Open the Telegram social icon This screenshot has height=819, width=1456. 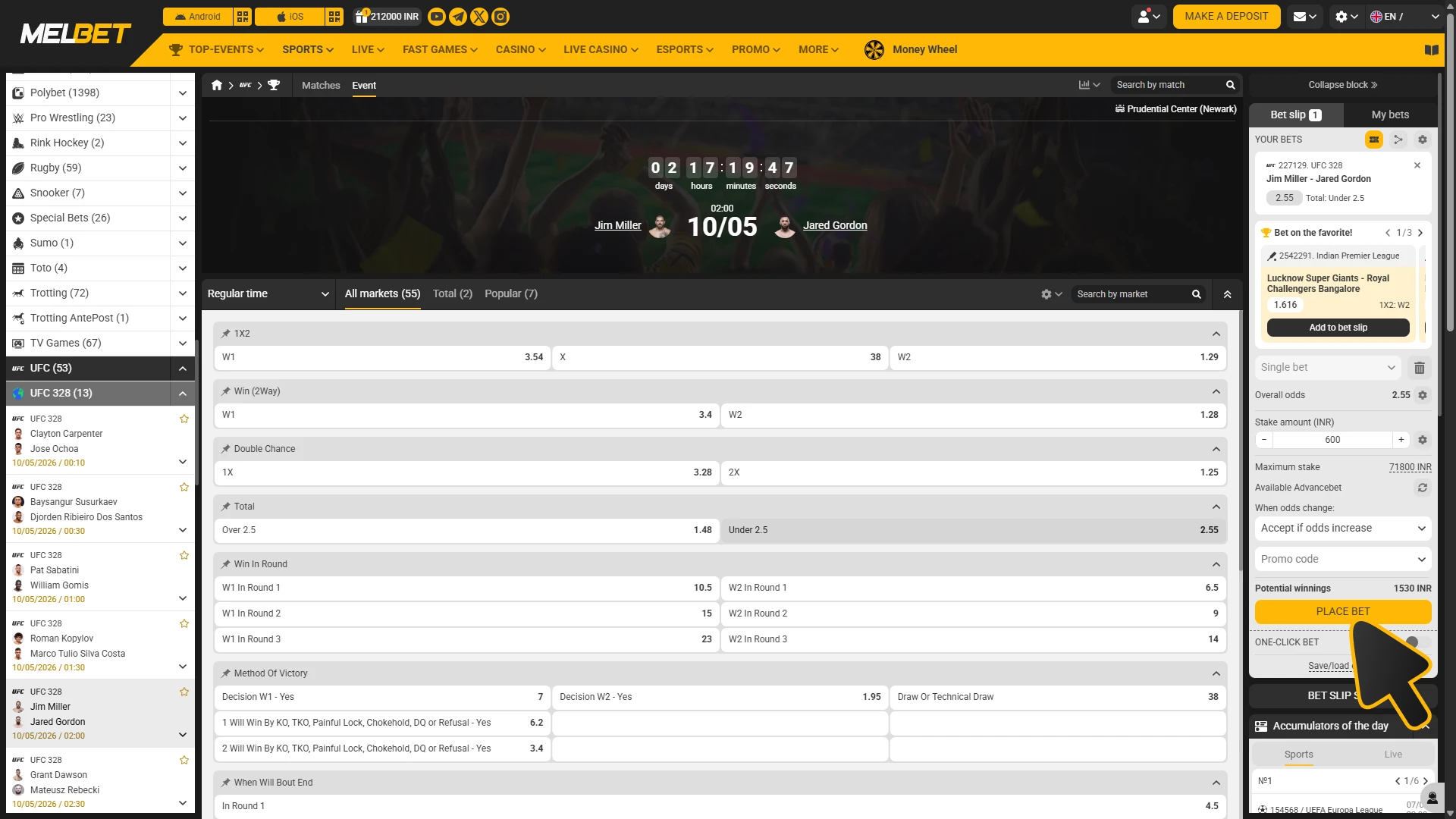[x=458, y=17]
